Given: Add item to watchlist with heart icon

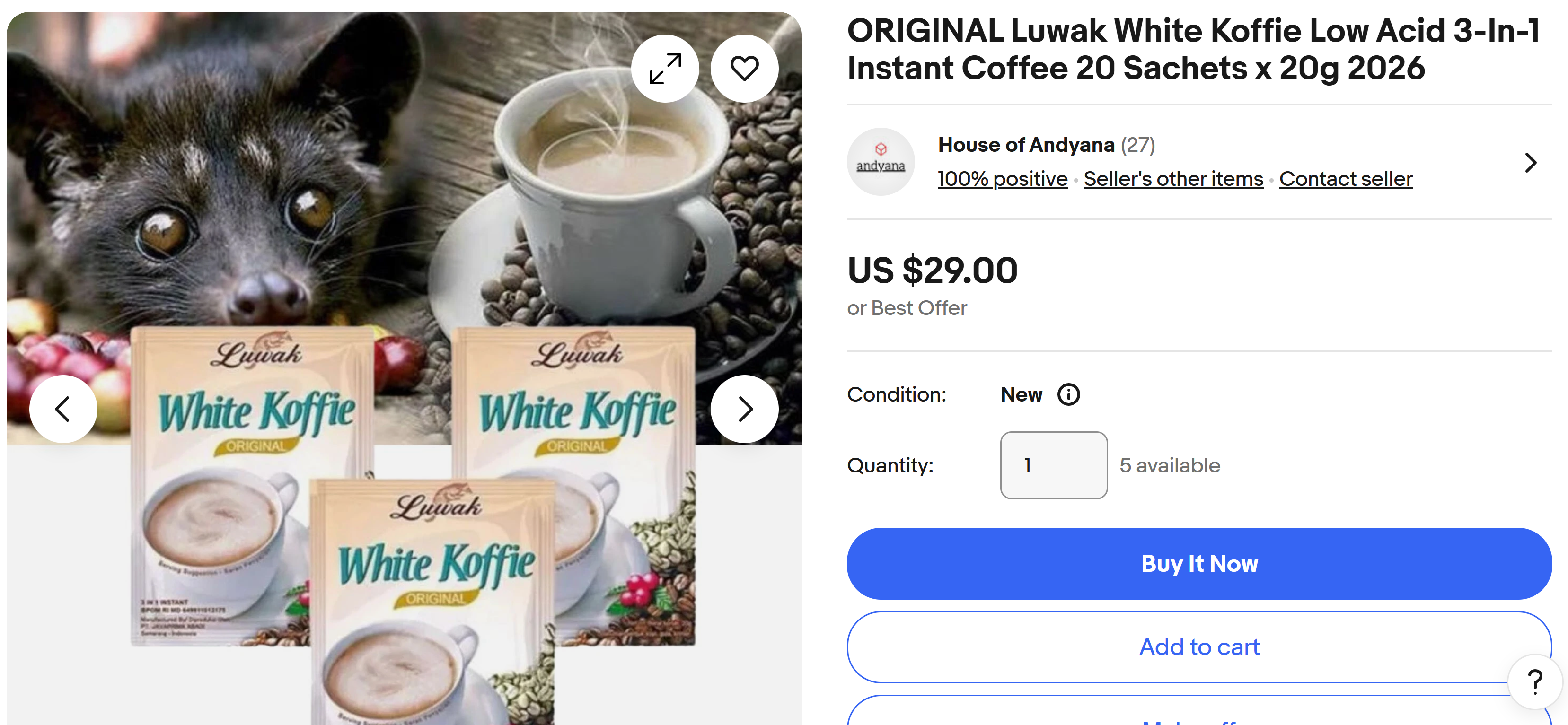Looking at the screenshot, I should (744, 69).
